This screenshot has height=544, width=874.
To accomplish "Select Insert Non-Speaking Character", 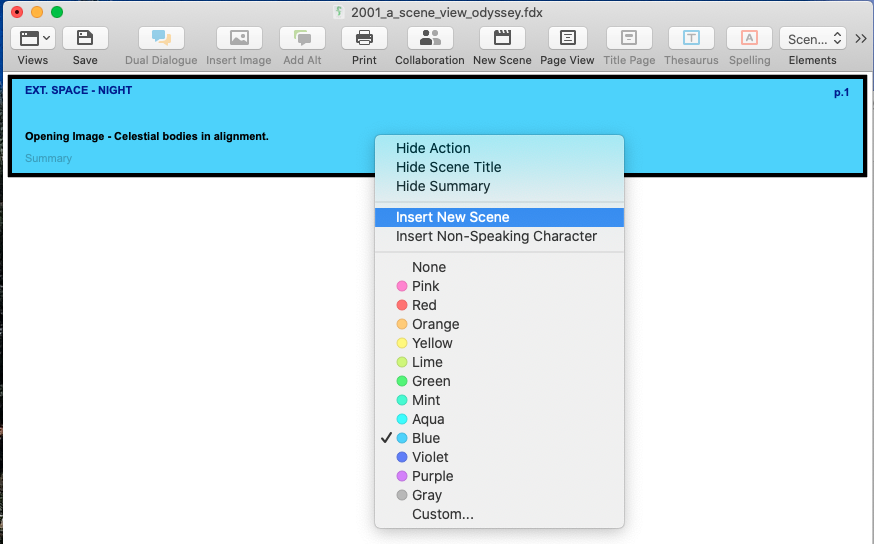I will coord(496,236).
